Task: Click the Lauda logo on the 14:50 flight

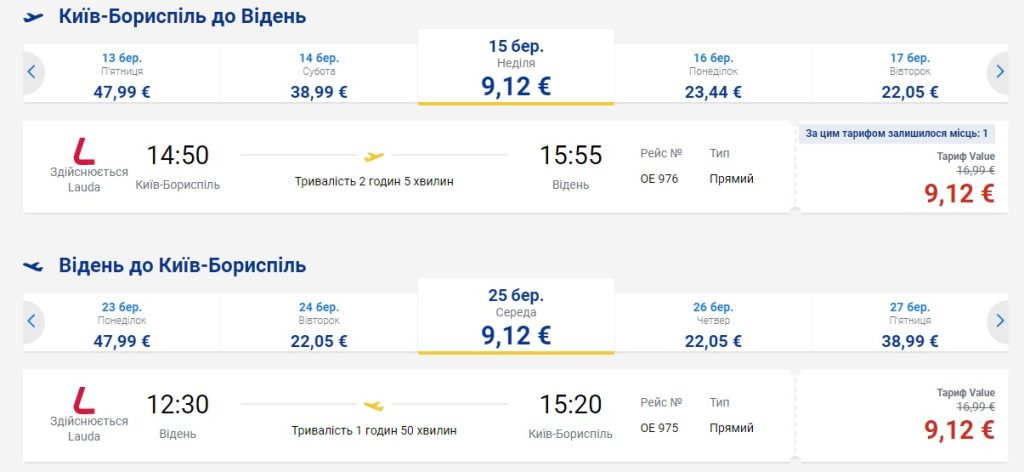Action: coord(85,151)
